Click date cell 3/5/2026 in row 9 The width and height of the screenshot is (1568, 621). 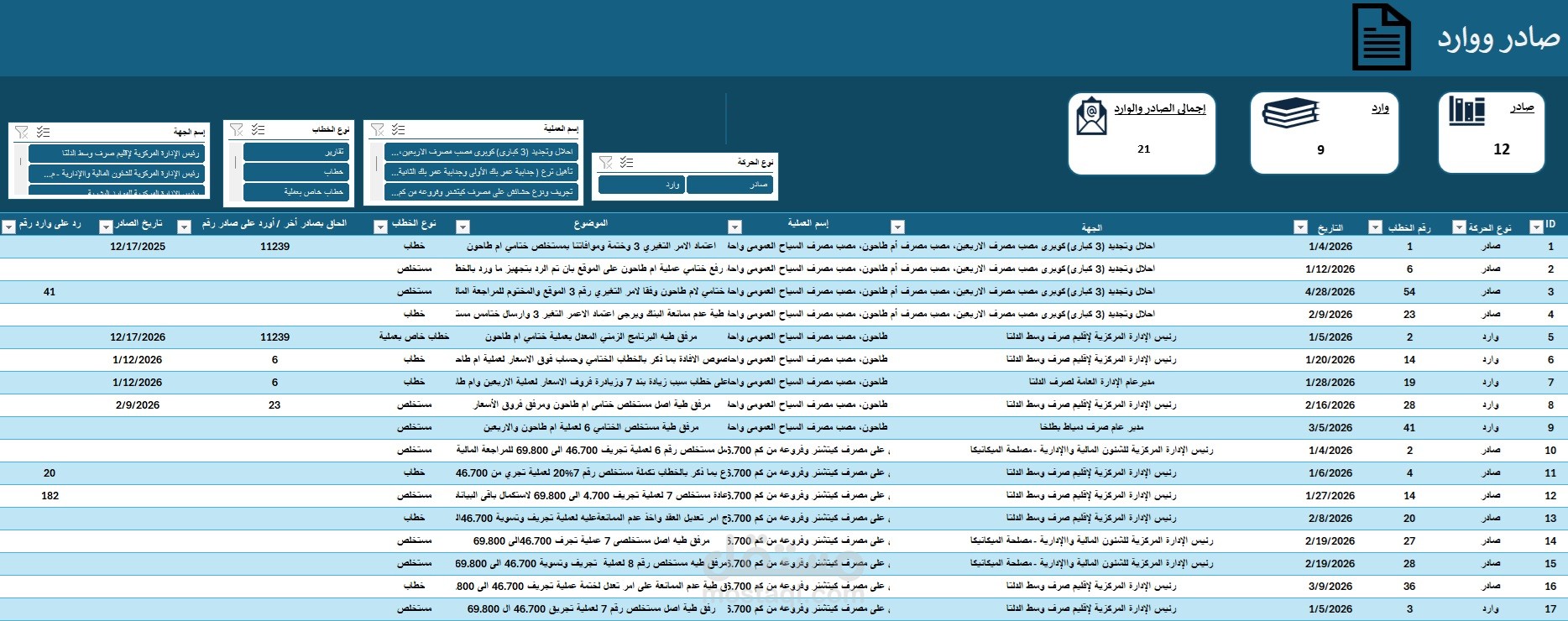click(x=1330, y=428)
